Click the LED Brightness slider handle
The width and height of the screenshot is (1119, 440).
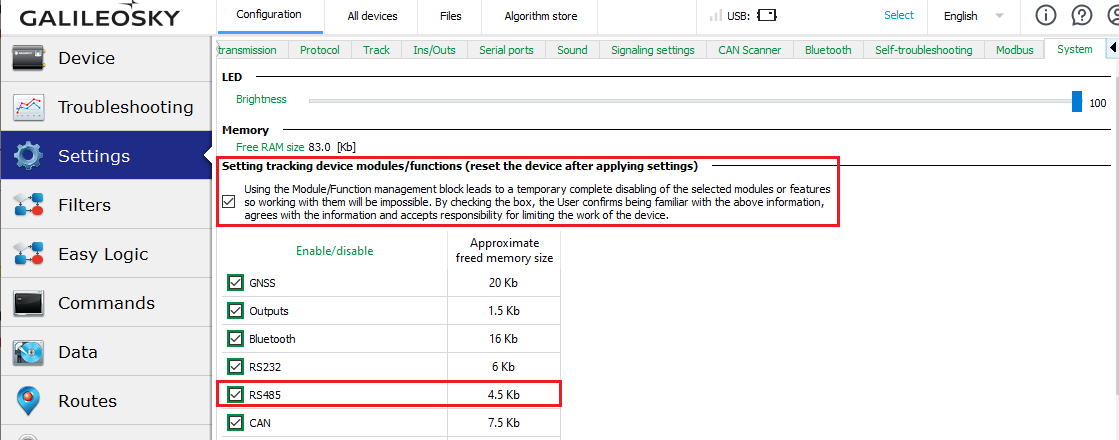(x=1077, y=101)
